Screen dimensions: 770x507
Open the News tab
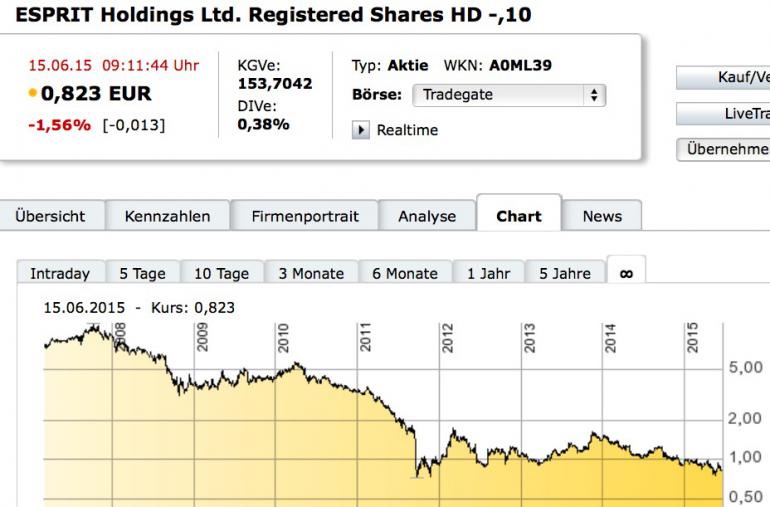click(x=602, y=216)
